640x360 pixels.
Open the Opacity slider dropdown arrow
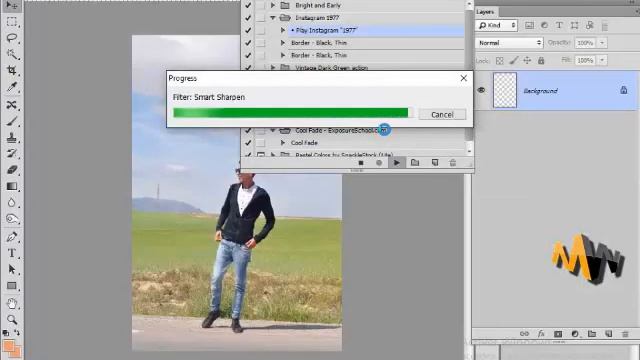coord(602,43)
